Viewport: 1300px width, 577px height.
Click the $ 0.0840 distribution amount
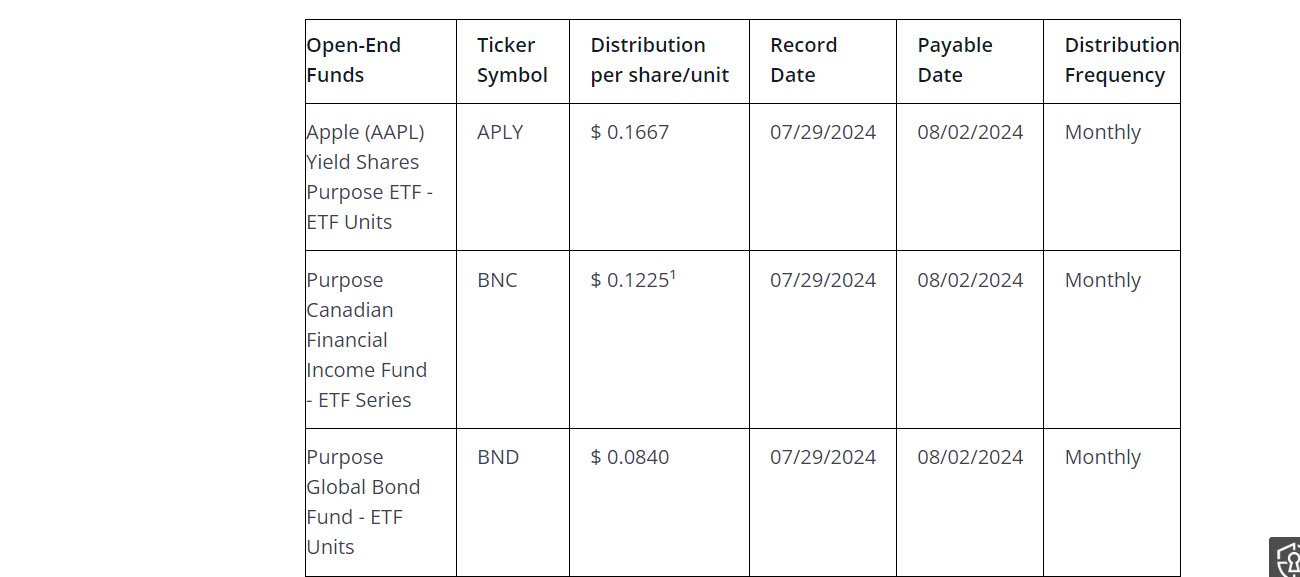(x=630, y=457)
